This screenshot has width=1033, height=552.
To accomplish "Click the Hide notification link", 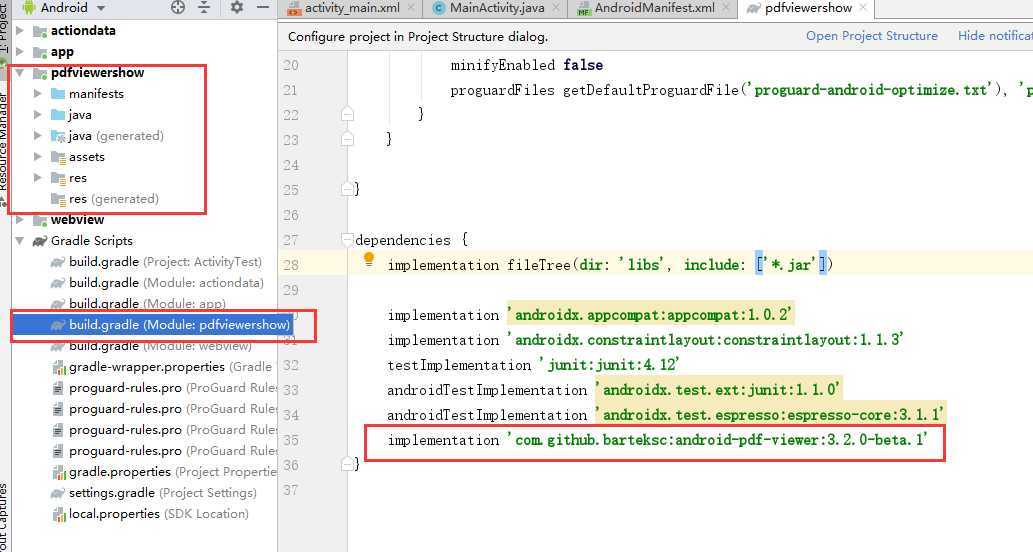I will click(995, 36).
